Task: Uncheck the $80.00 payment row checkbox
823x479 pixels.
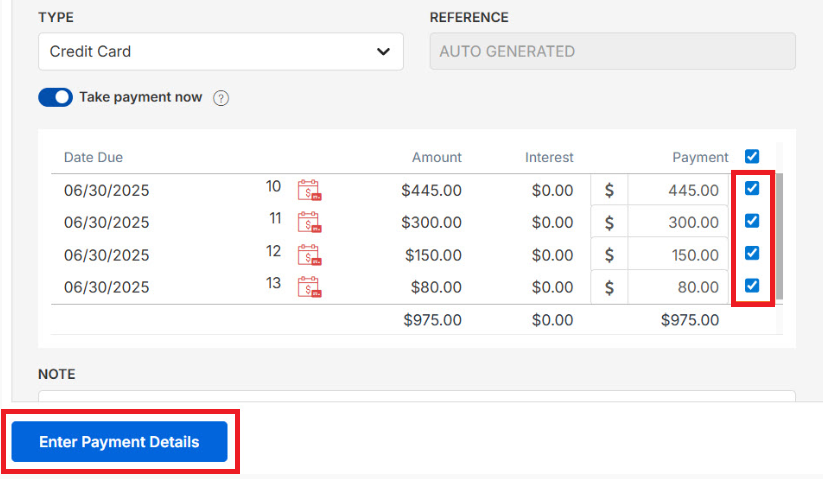Action: (752, 286)
